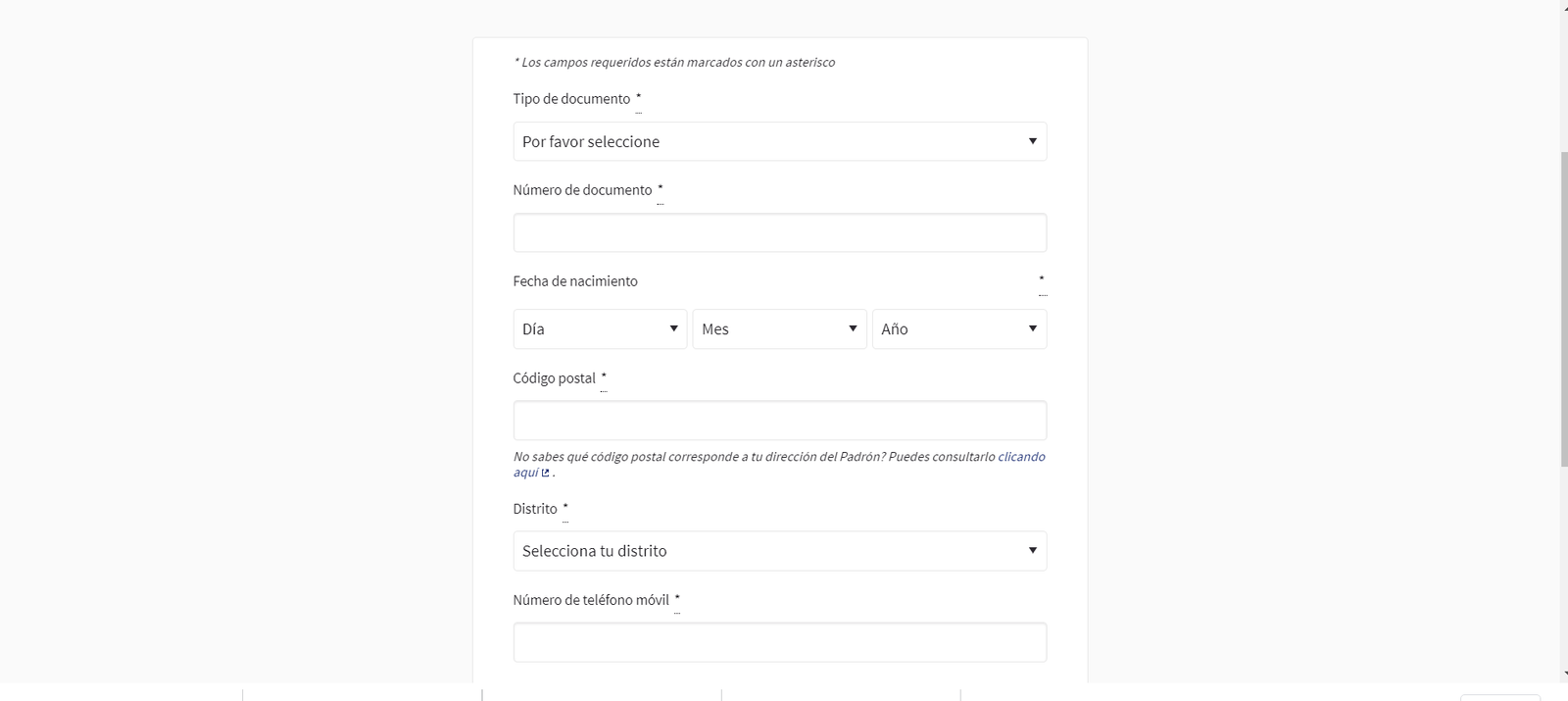Open the Tipo de documento dropdown
1568x701 pixels.
[779, 141]
